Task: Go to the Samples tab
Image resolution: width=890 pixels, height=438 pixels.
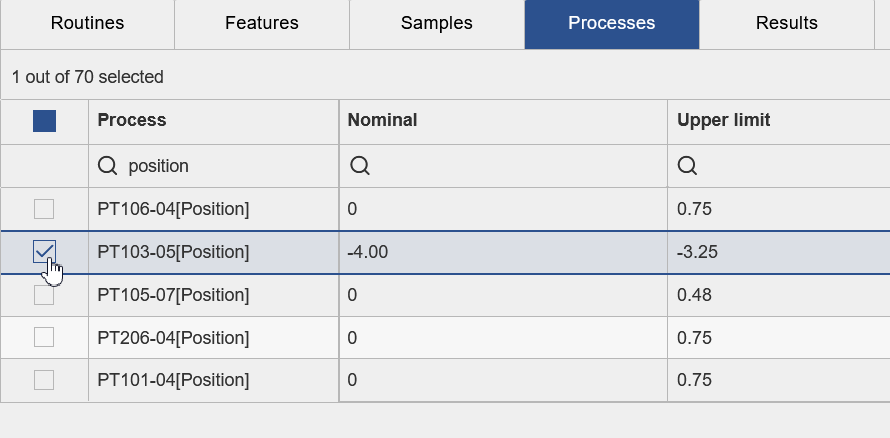Action: 436,23
